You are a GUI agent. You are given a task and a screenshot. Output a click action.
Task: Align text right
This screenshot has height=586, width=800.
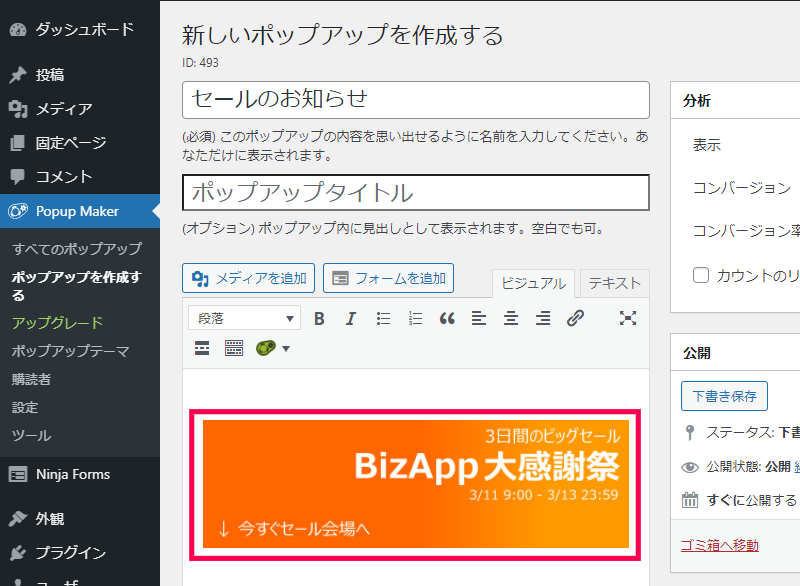543,319
